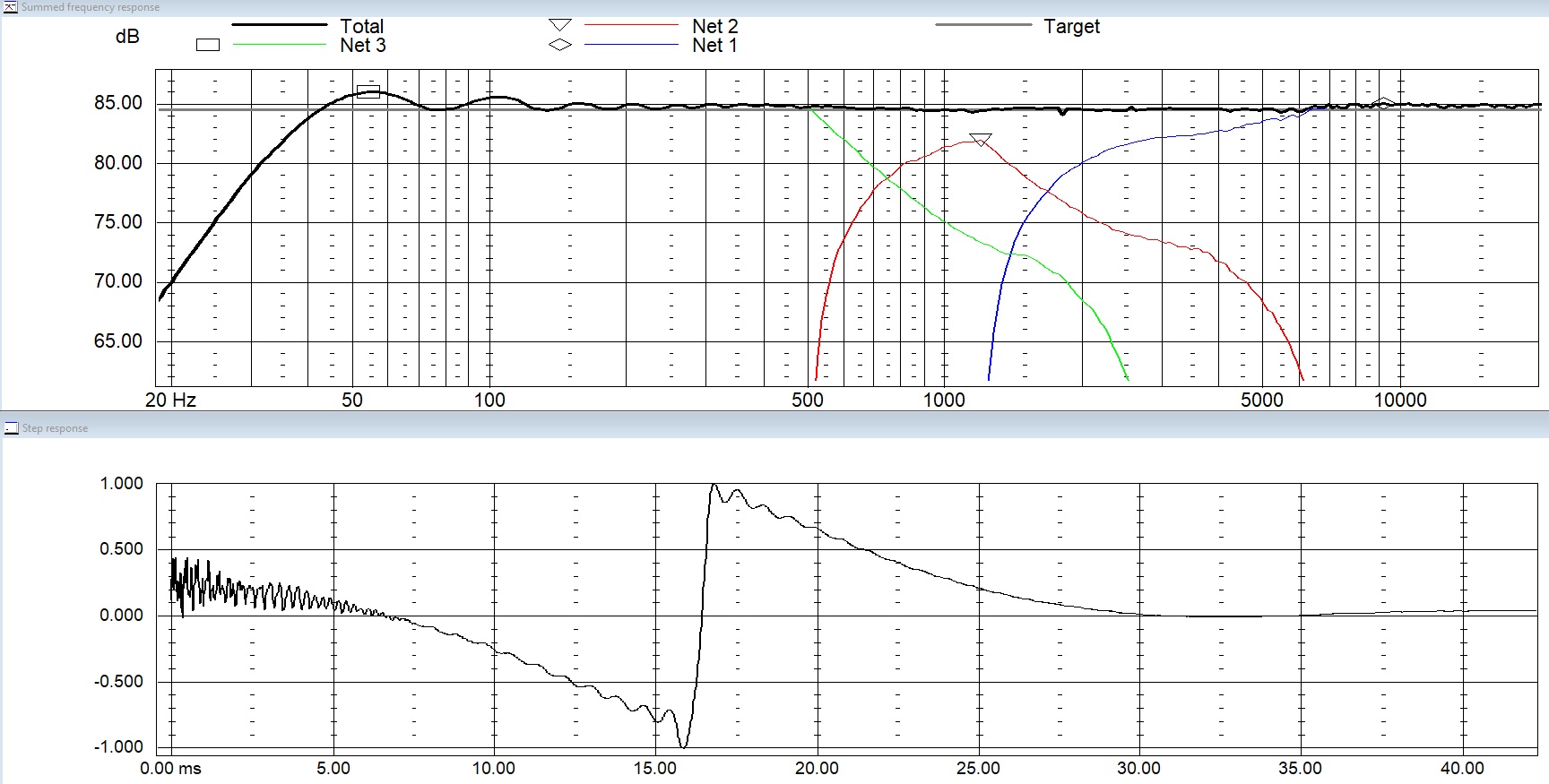Click the diamond marker symbol in legend
1549x784 pixels.
[x=560, y=45]
